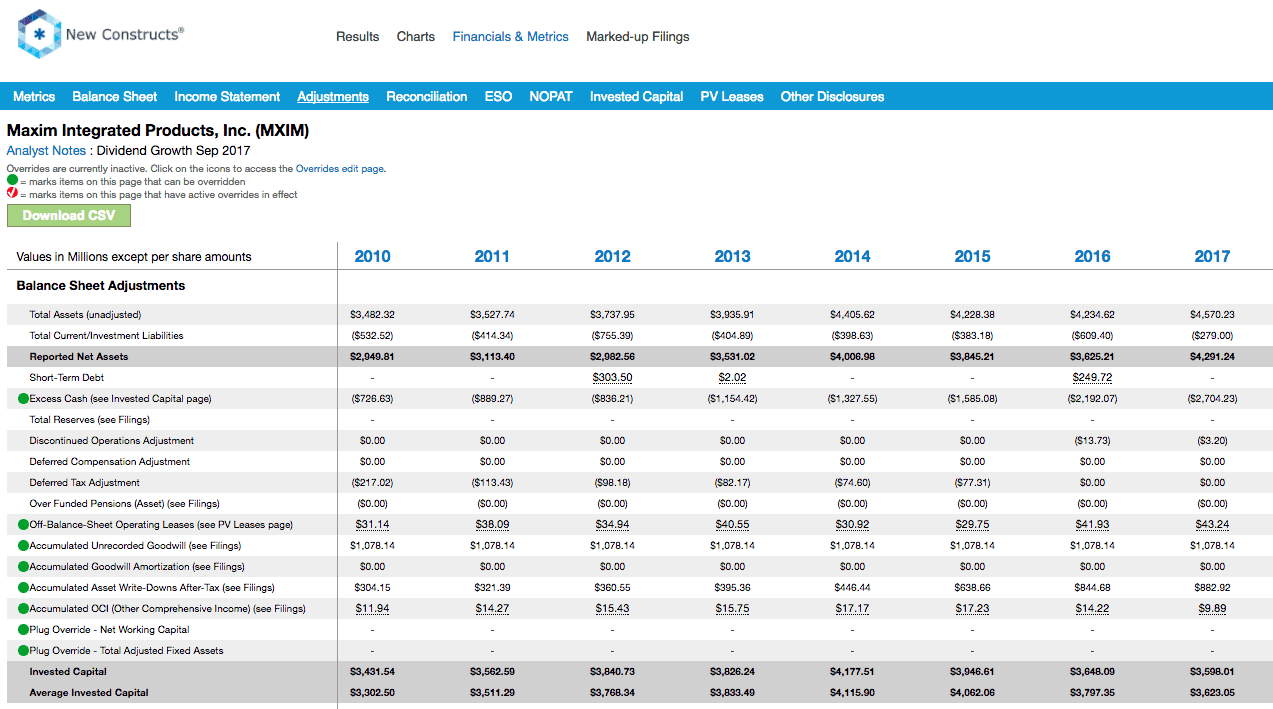Click Accumulated OCI value $14.27 for 2011
The height and width of the screenshot is (709, 1273).
coord(492,609)
